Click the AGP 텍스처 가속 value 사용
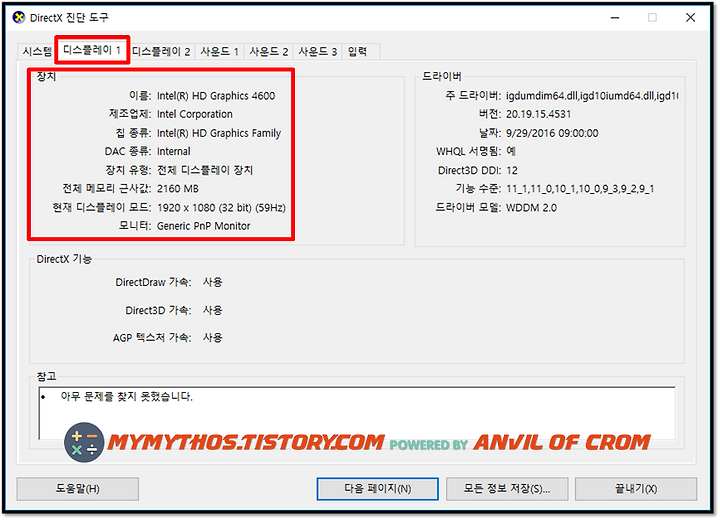The height and width of the screenshot is (520, 720). click(x=213, y=338)
